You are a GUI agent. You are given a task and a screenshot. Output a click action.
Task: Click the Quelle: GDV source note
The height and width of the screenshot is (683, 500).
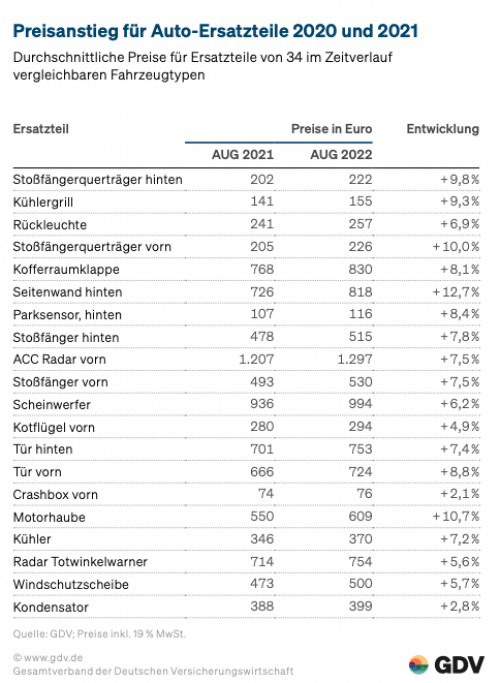coord(99,634)
